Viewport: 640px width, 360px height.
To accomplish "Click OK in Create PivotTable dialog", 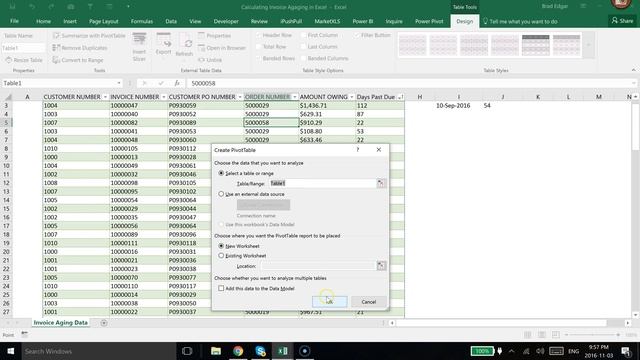I will coord(329,302).
